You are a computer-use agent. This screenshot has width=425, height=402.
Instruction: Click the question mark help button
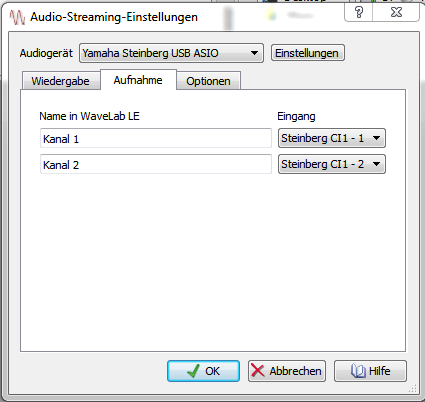(x=358, y=13)
